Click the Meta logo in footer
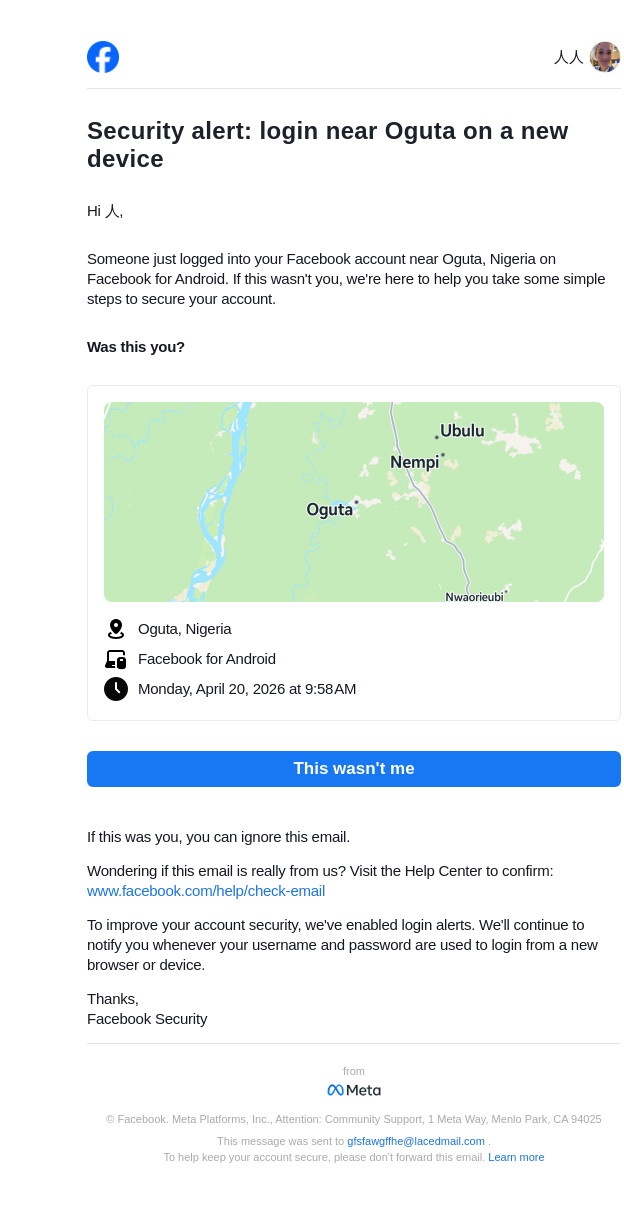The image size is (624, 1213). [354, 1090]
